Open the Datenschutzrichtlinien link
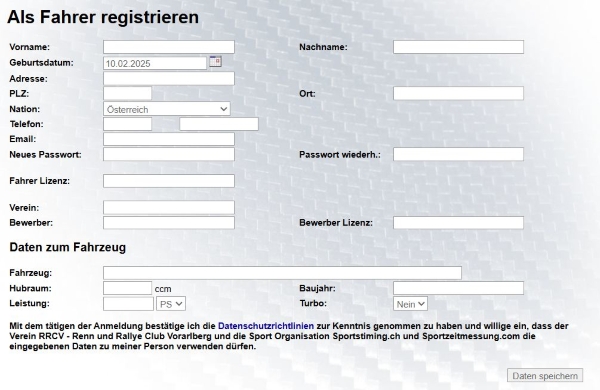This screenshot has height=390, width=600. (266, 326)
